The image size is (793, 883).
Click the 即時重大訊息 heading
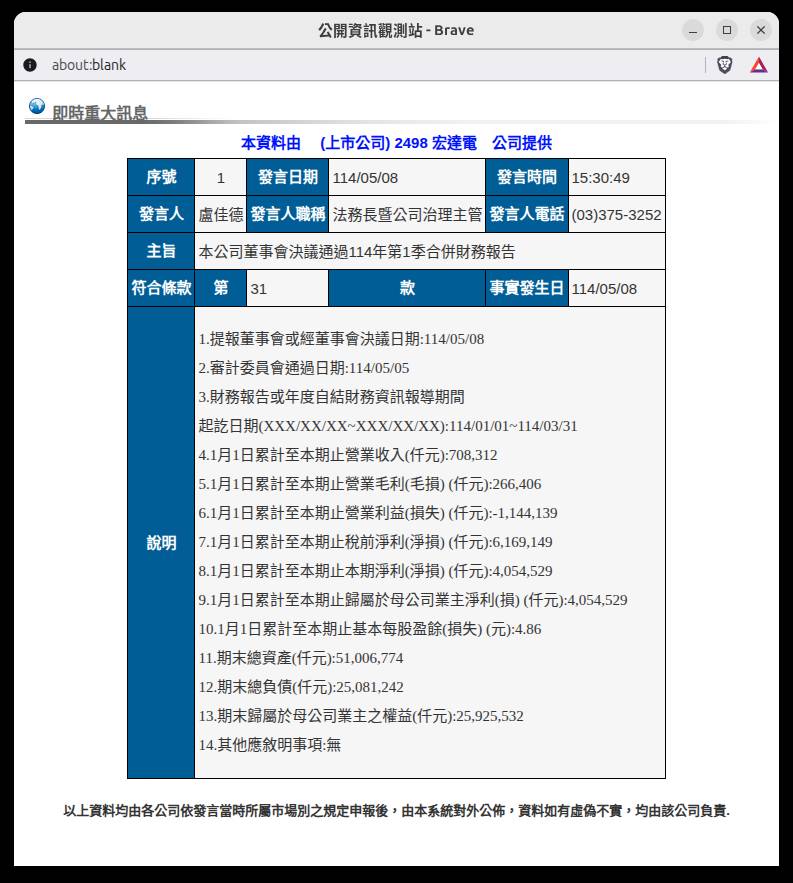click(x=100, y=113)
